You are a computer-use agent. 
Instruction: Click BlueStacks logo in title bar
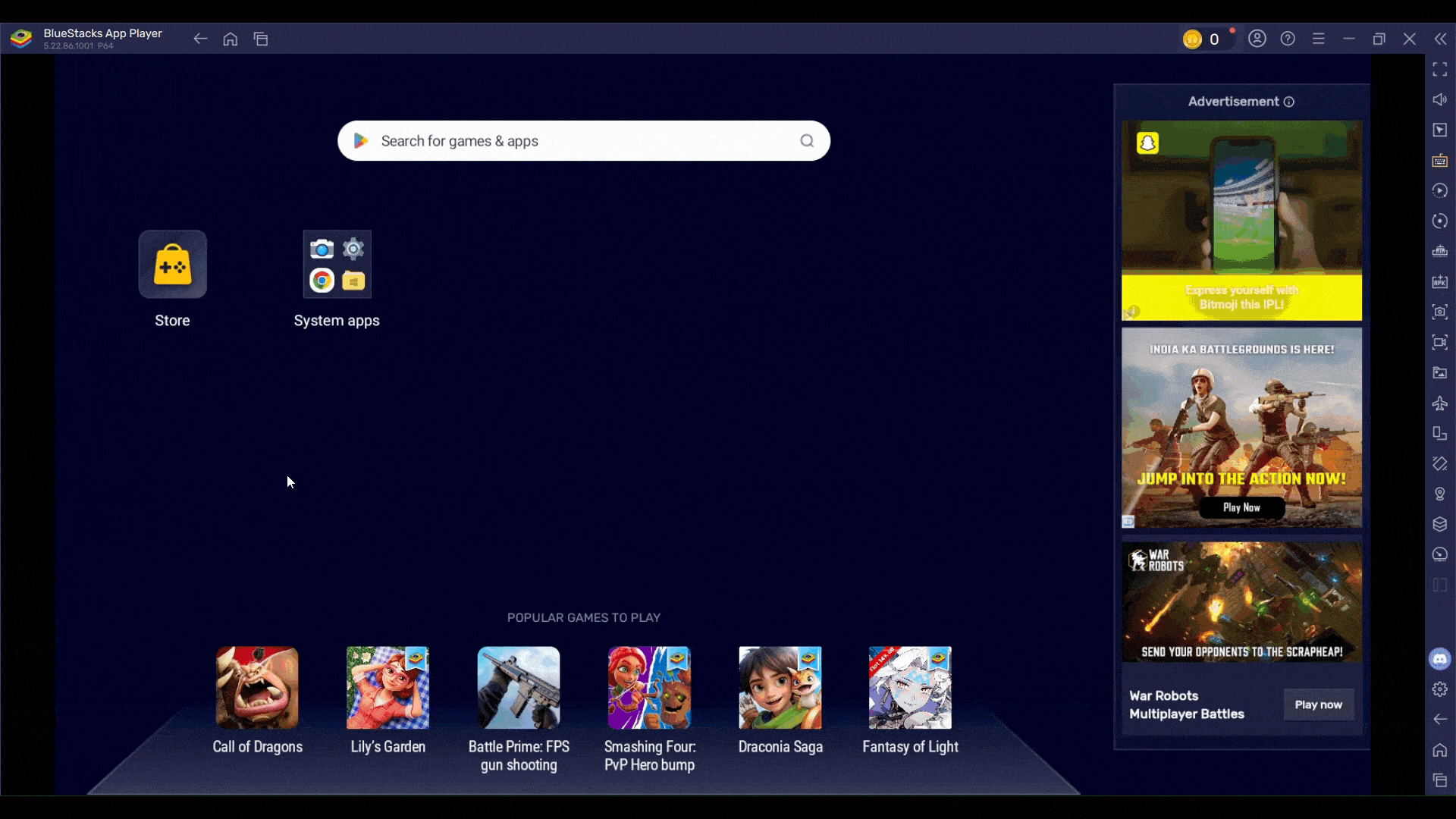(x=21, y=39)
